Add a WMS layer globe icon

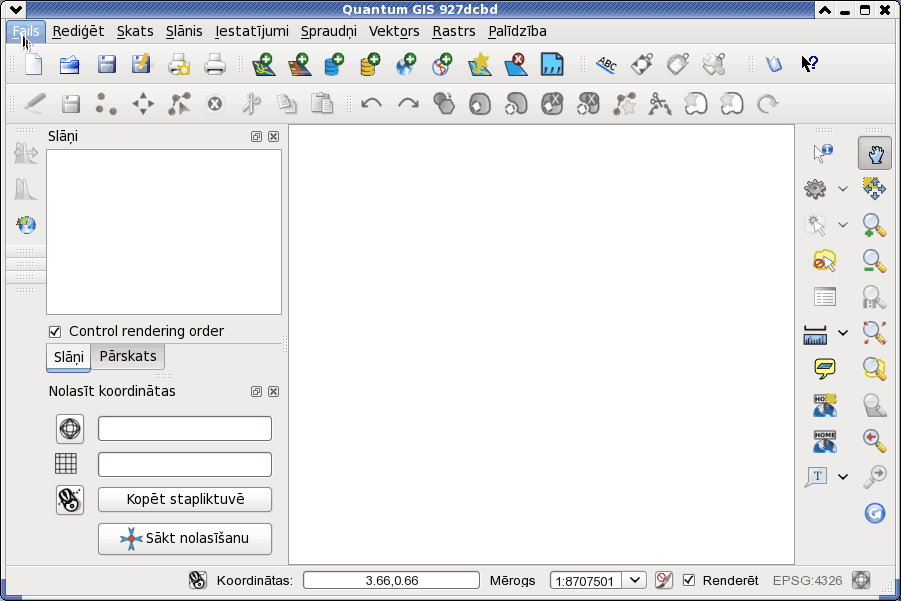pos(406,64)
